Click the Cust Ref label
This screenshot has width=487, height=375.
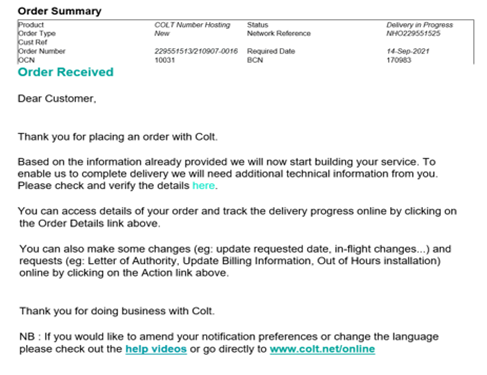33,42
